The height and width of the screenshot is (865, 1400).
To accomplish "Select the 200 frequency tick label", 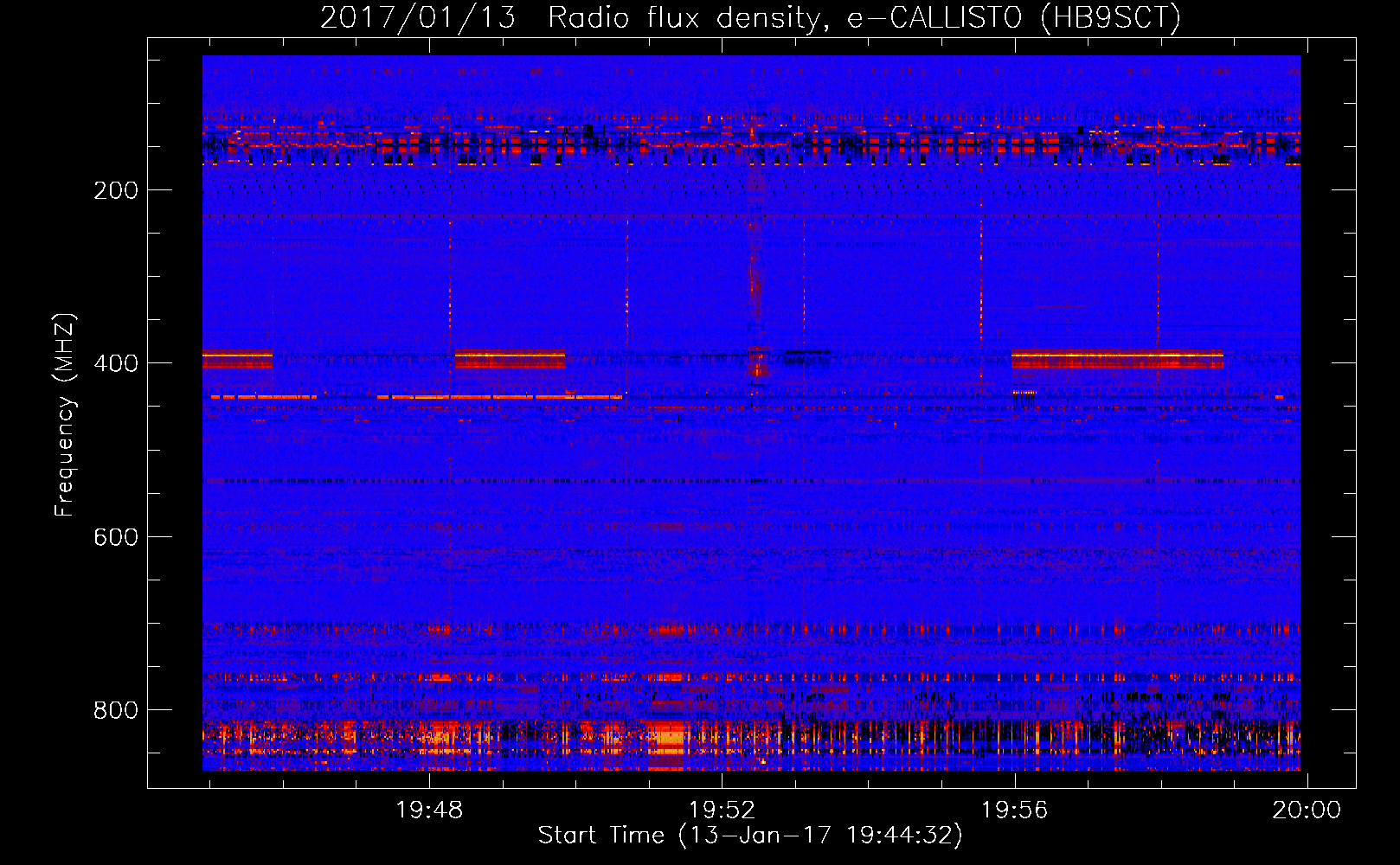I will (116, 190).
